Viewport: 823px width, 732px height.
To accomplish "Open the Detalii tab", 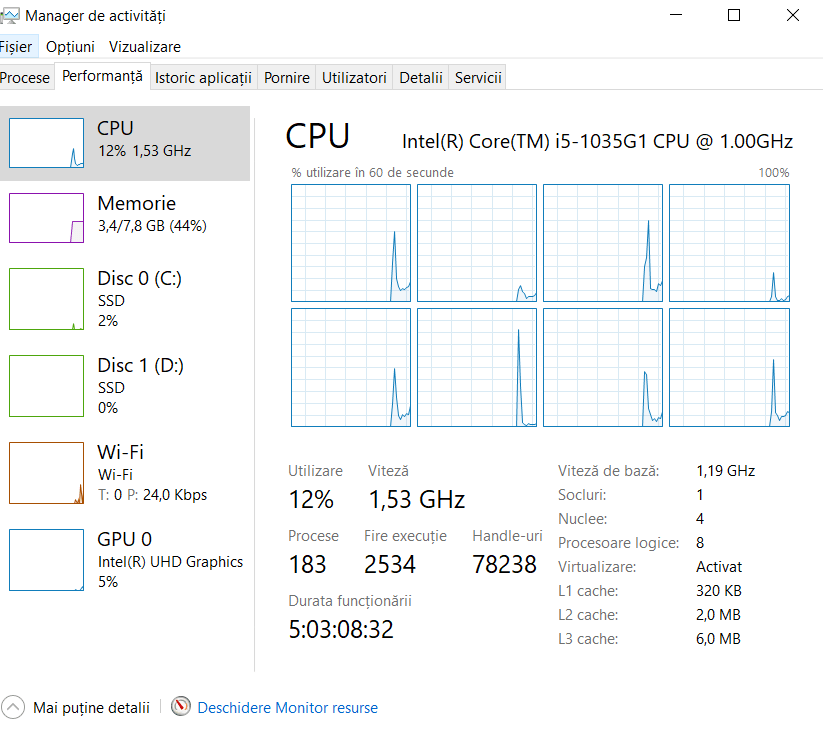I will [x=420, y=78].
